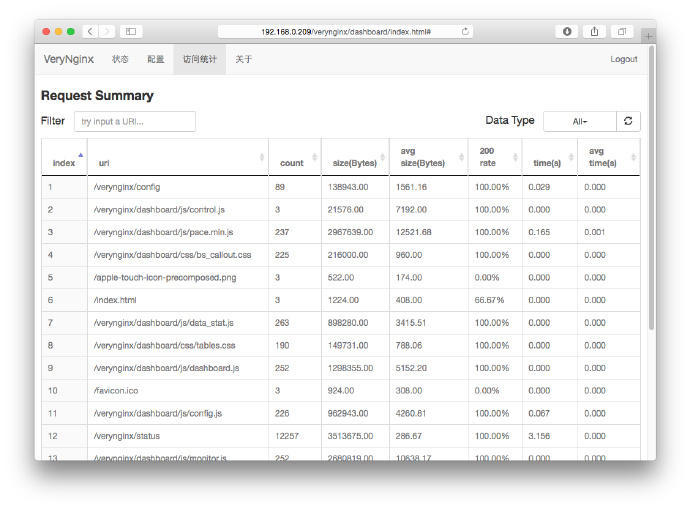Click time value 0.029

click(x=539, y=187)
